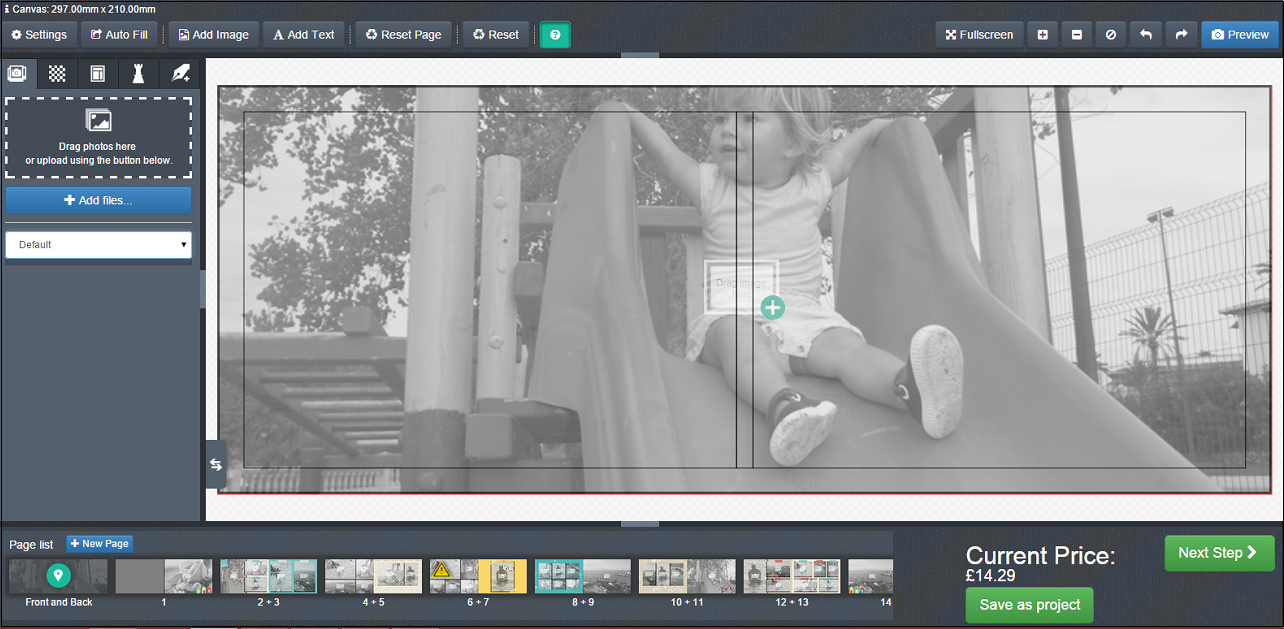Open the chess rook clipart tab

[x=138, y=74]
